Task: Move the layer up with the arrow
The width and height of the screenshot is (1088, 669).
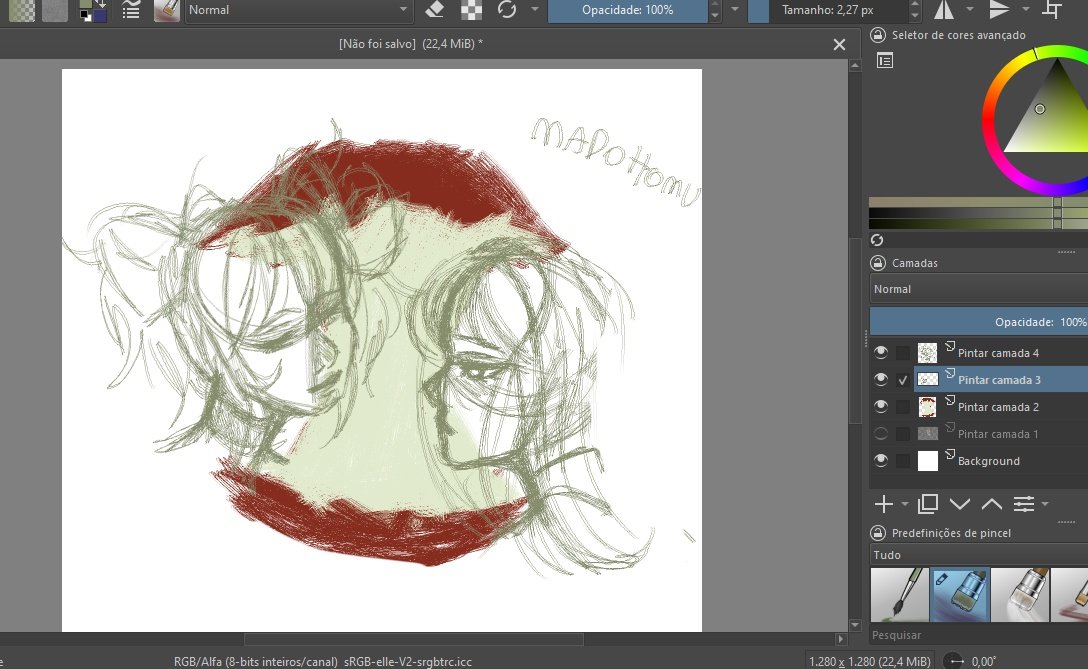Action: point(992,504)
